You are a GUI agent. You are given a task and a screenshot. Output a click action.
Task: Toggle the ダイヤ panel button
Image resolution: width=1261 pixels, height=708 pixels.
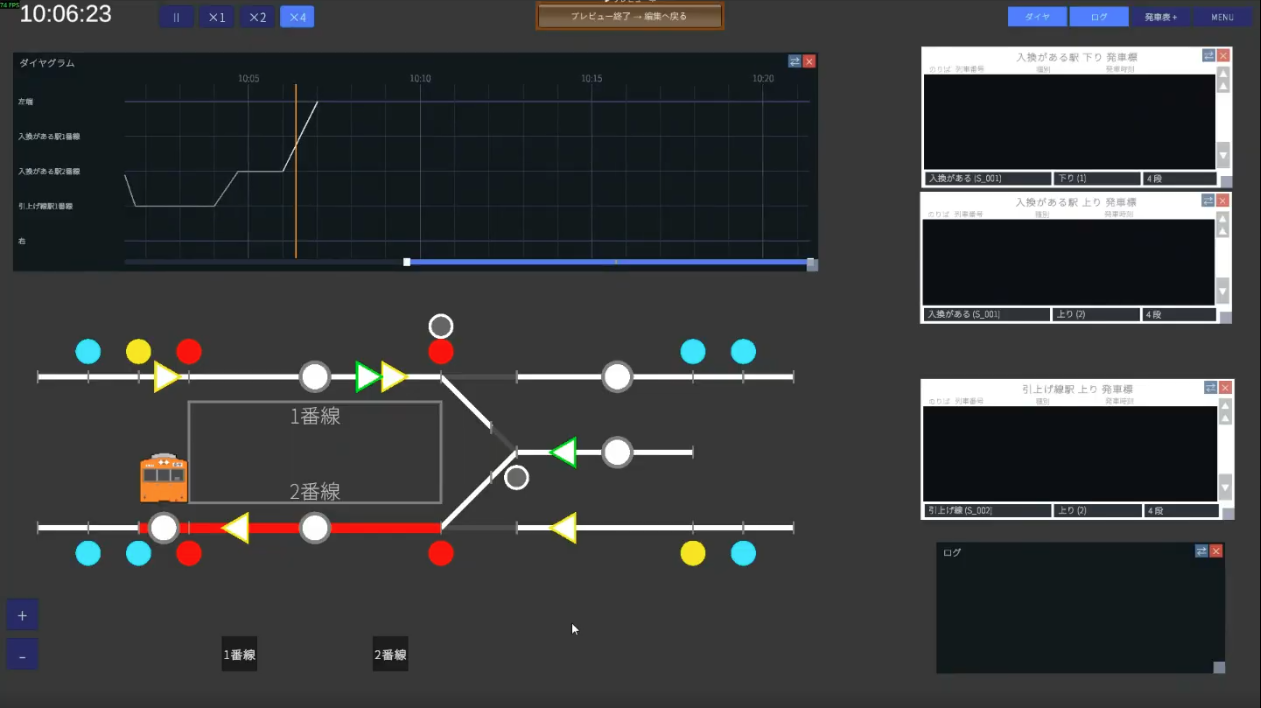[1037, 17]
